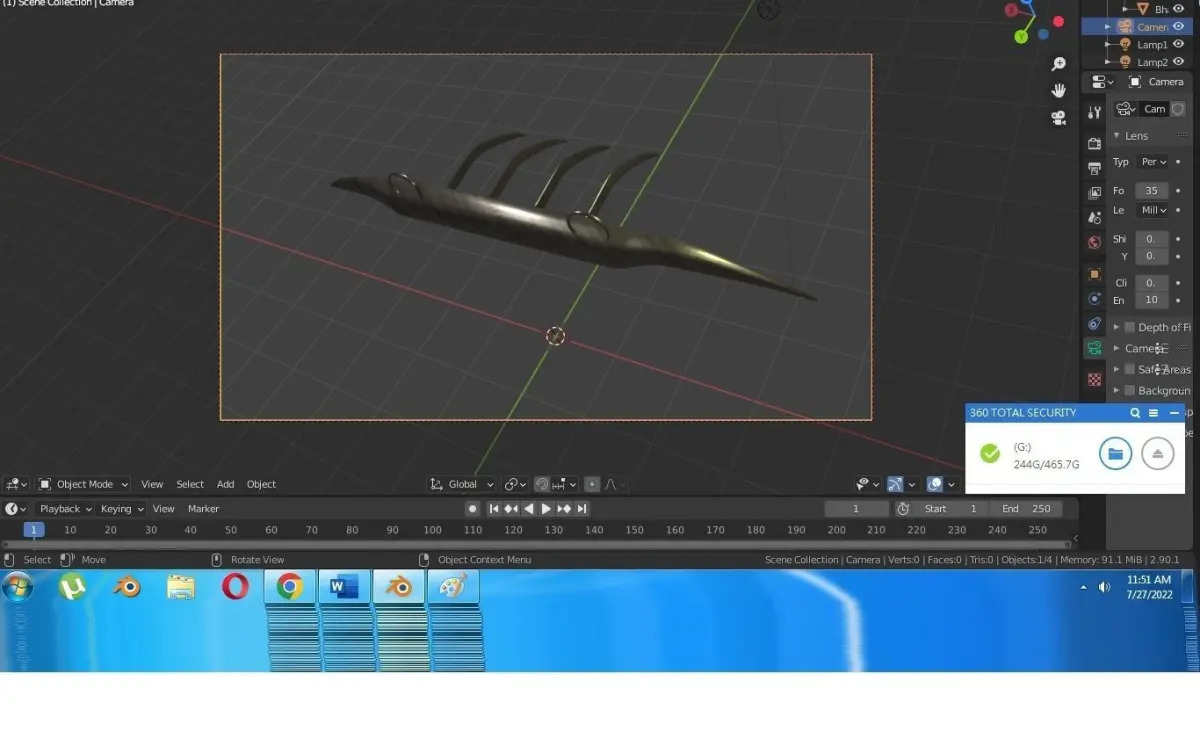This screenshot has width=1200, height=739.
Task: Click the current frame marker at 1
Action: point(34,530)
